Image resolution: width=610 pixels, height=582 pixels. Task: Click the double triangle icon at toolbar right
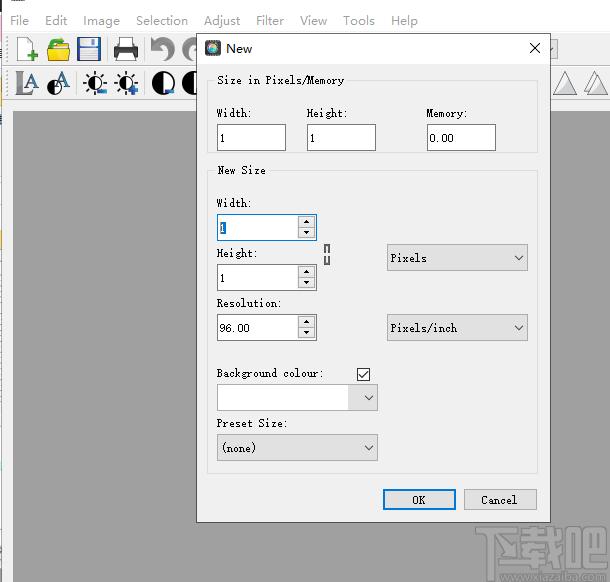[596, 83]
